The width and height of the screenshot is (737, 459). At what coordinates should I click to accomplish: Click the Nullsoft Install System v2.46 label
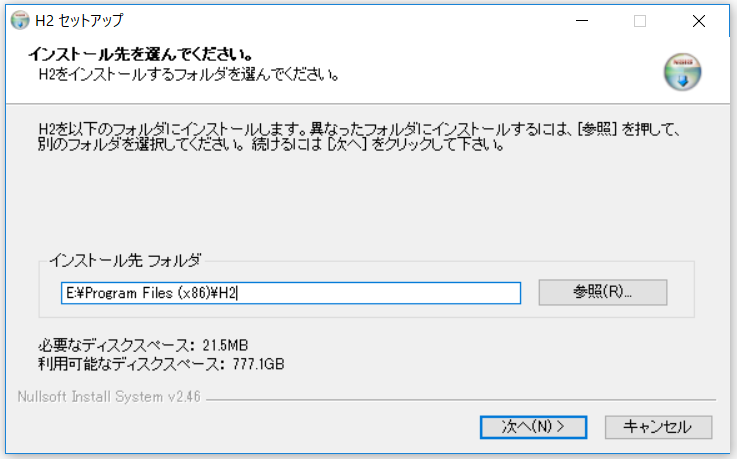click(x=110, y=397)
